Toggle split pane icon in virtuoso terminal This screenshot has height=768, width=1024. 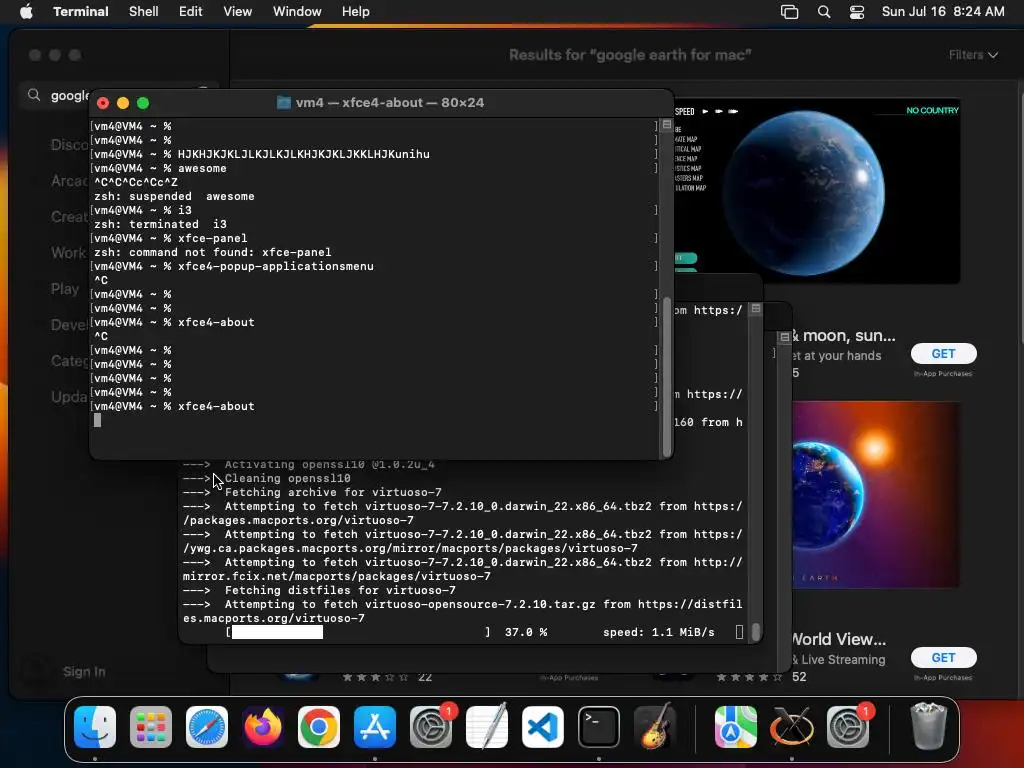(756, 308)
